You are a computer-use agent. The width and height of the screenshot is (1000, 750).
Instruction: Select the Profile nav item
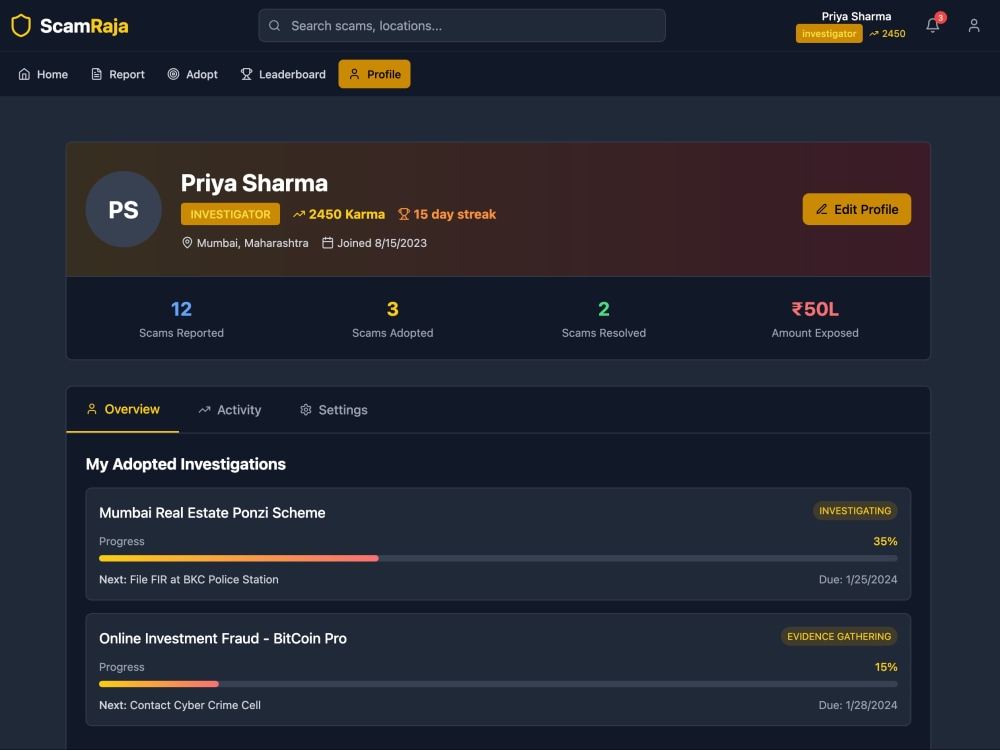[374, 74]
